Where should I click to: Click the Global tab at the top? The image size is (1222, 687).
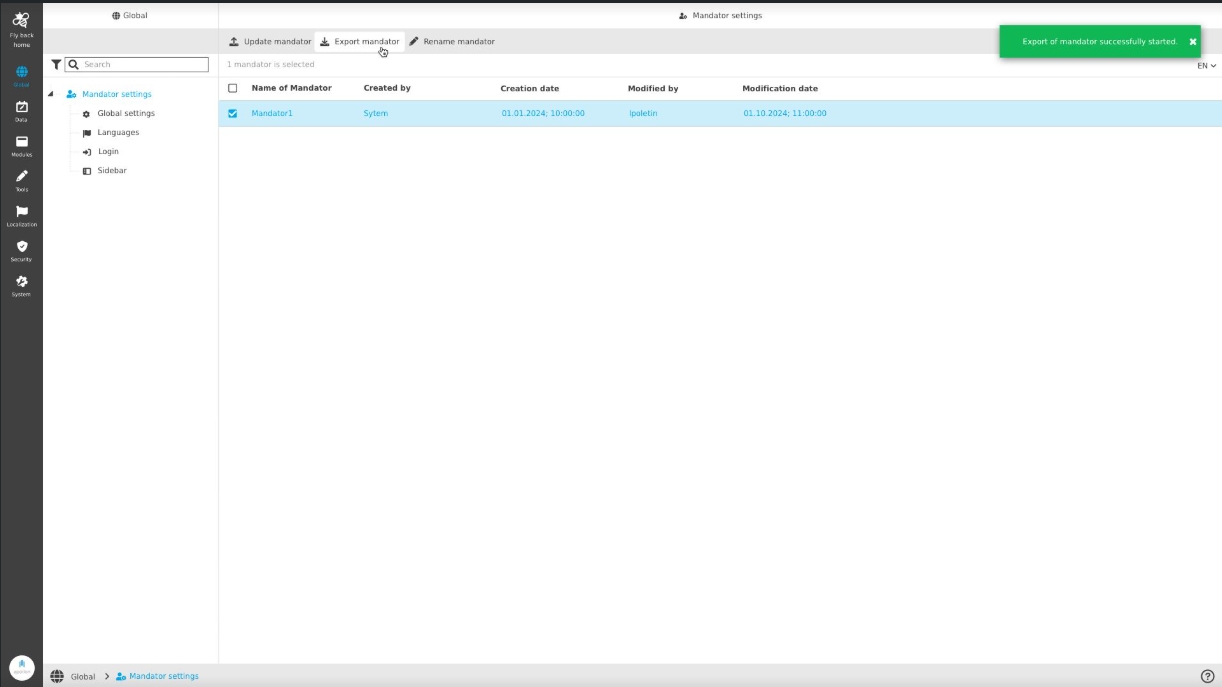coord(130,15)
